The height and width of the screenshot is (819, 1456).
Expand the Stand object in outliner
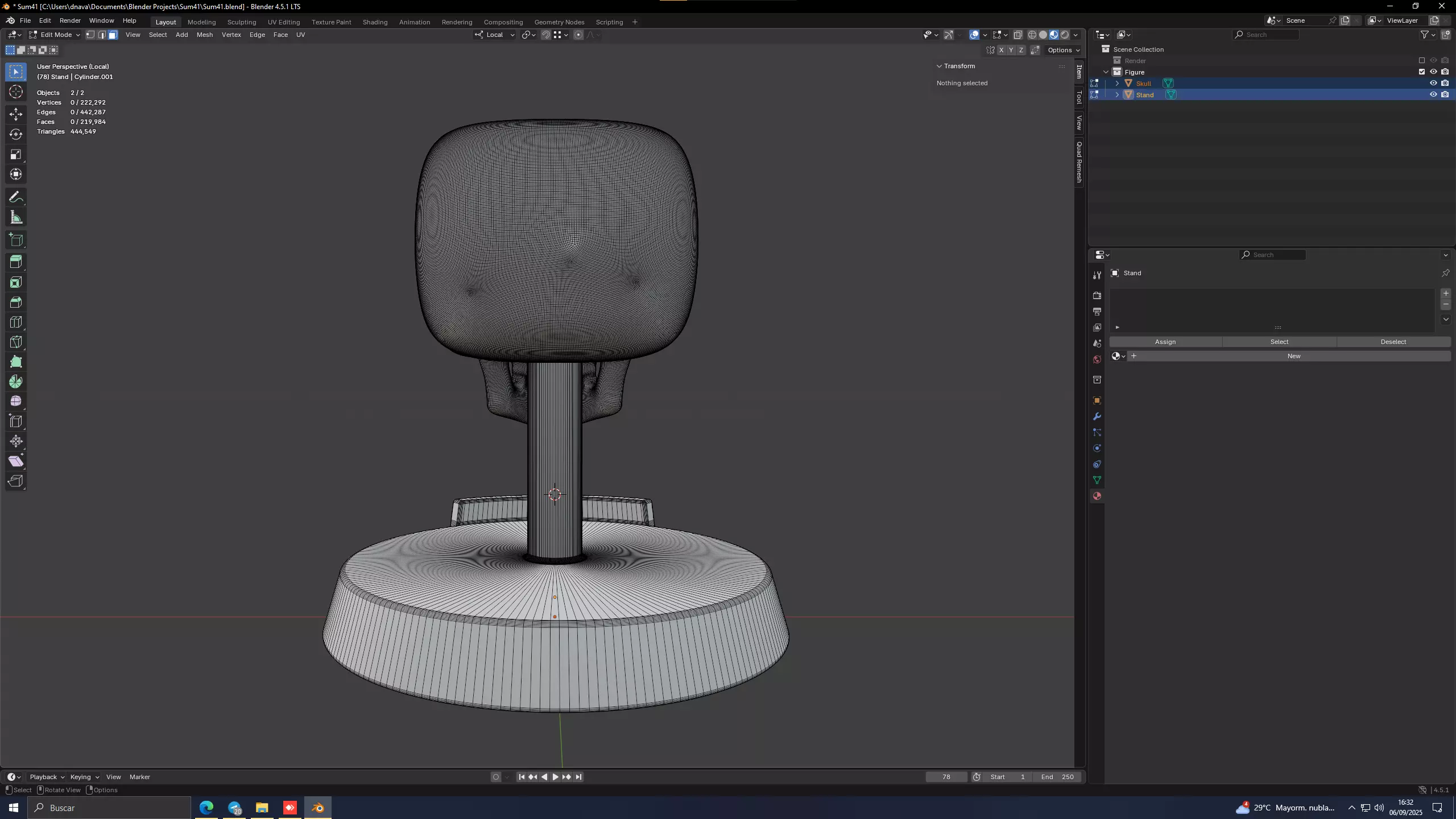(x=1117, y=95)
